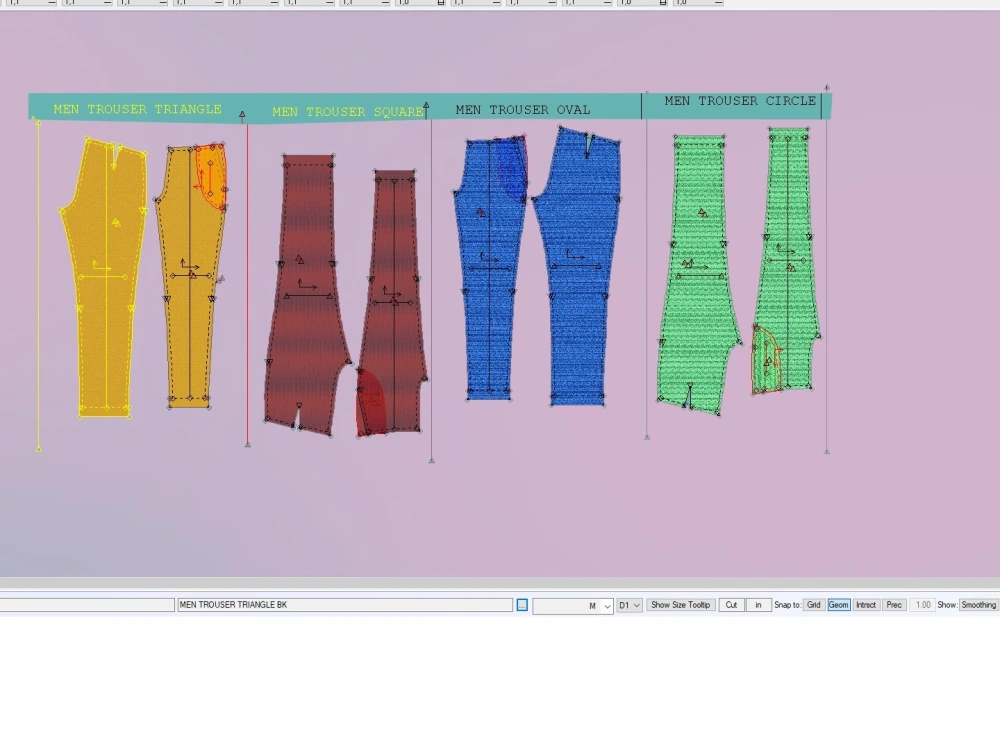Click the Smoothing display option

pyautogui.click(x=977, y=605)
